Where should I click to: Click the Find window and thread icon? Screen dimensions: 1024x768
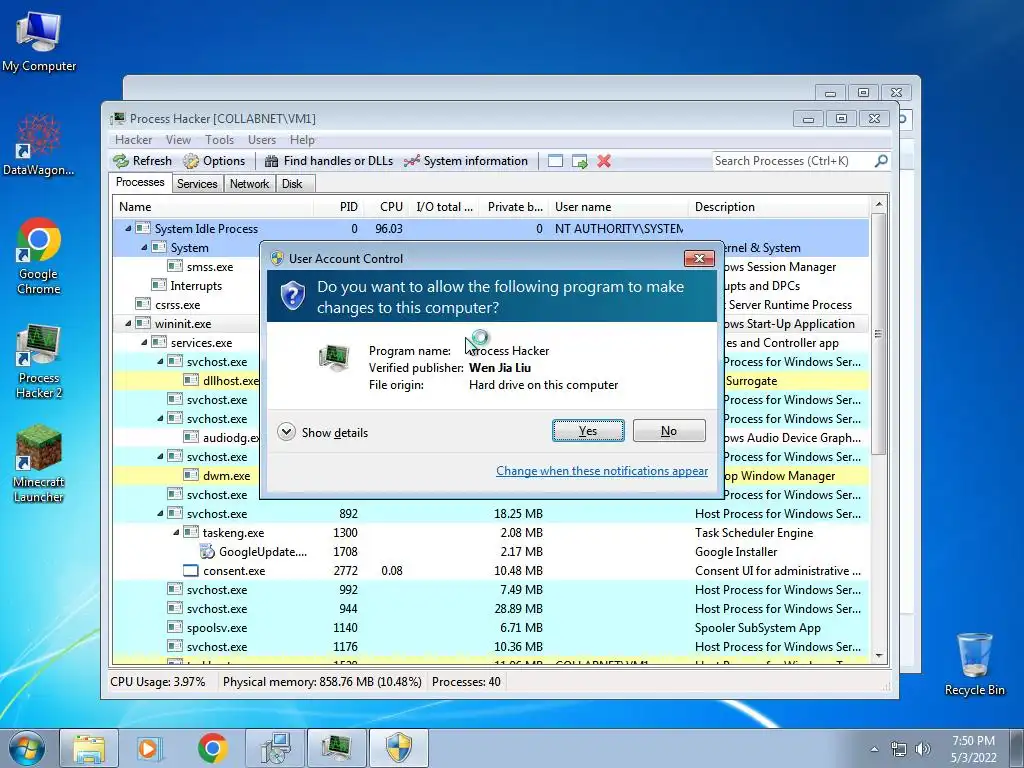(580, 161)
